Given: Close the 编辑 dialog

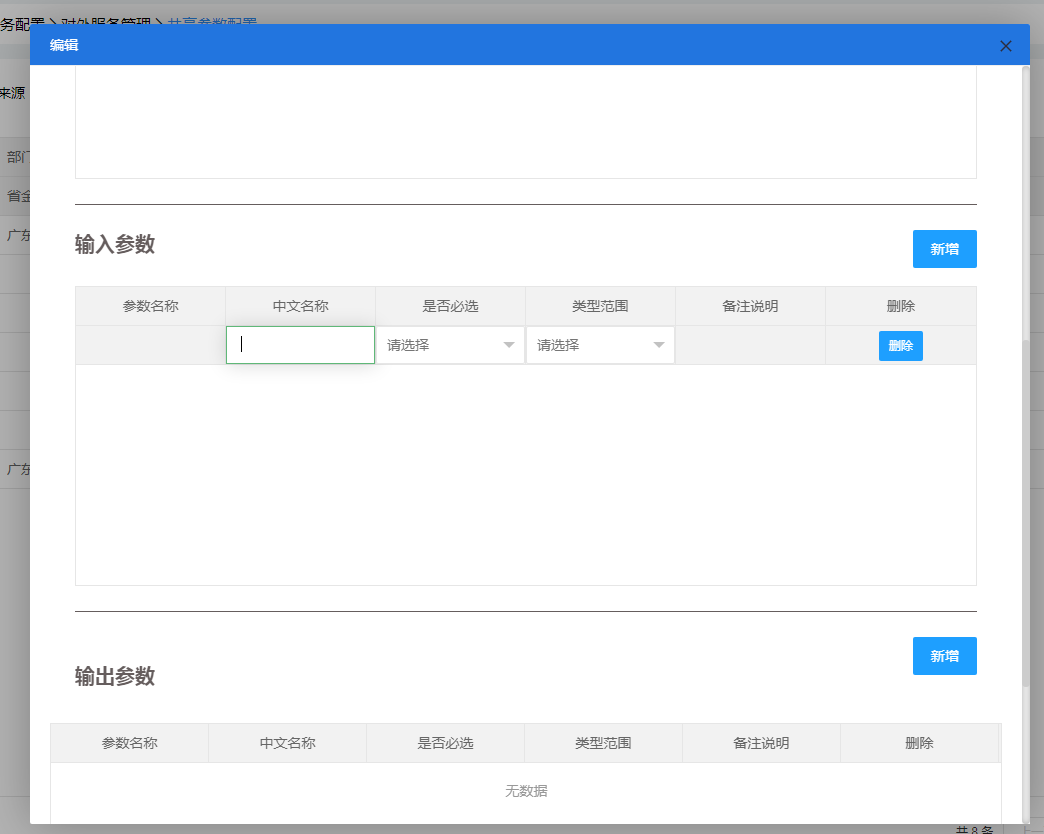Looking at the screenshot, I should pyautogui.click(x=1006, y=45).
